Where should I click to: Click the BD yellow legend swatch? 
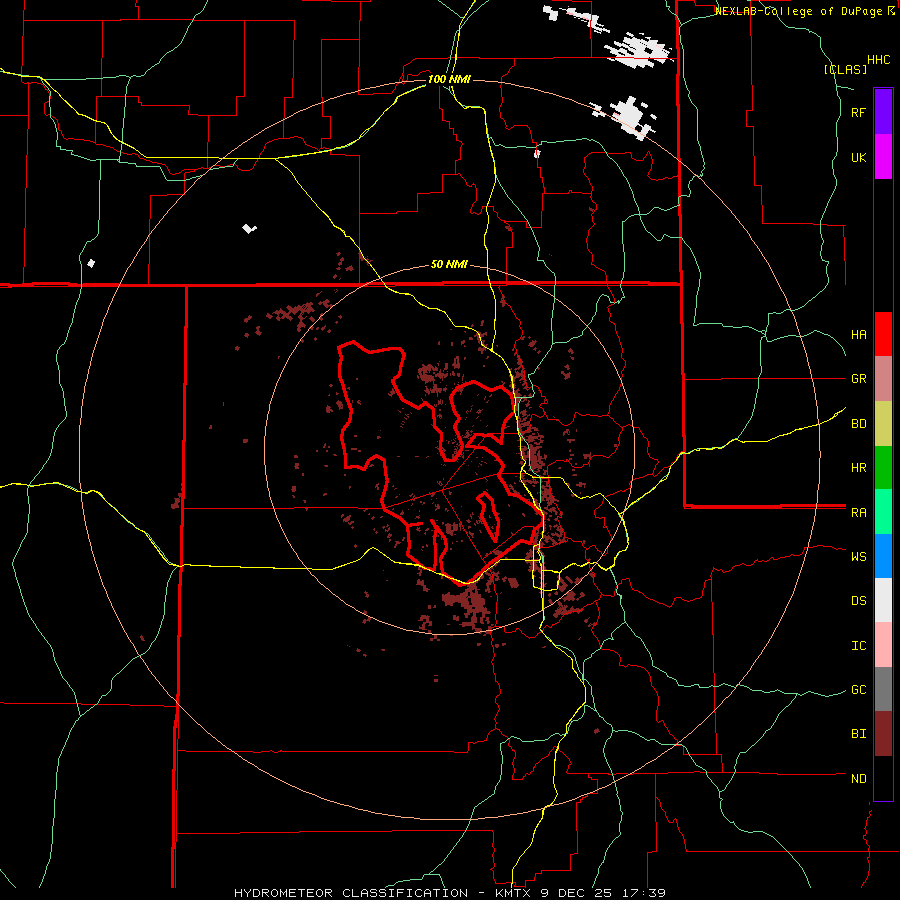883,424
